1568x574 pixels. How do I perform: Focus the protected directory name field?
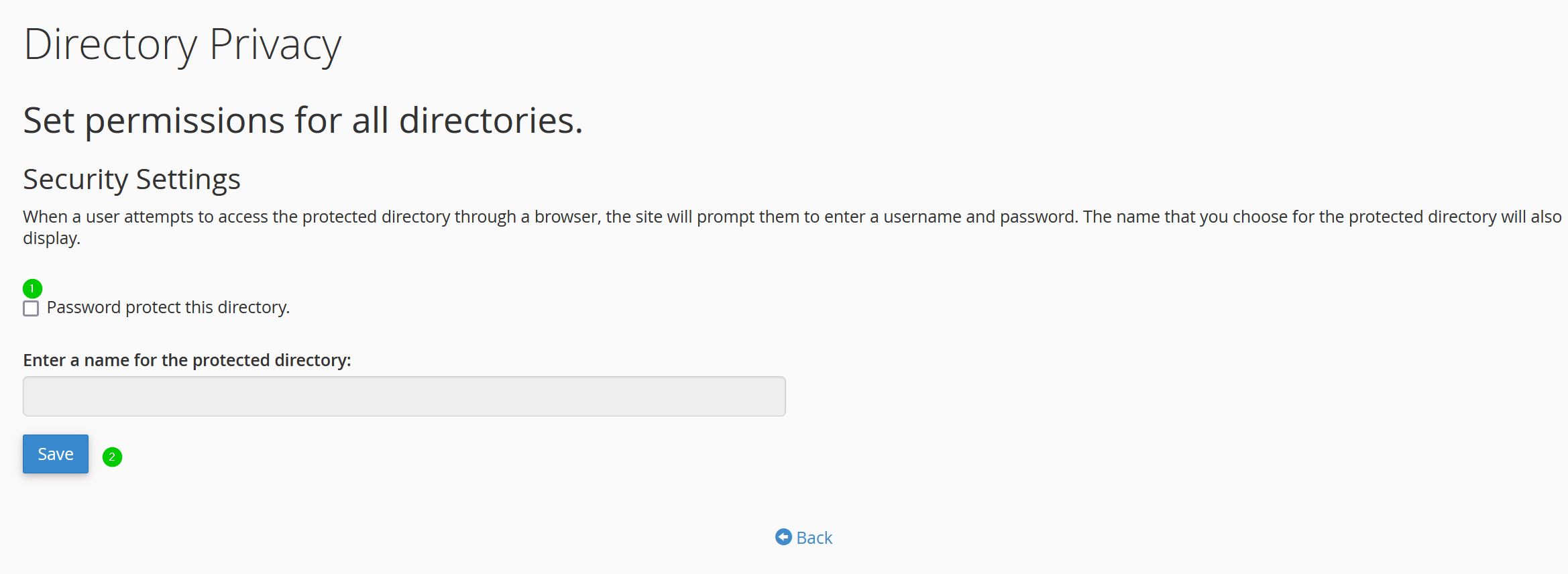(404, 396)
